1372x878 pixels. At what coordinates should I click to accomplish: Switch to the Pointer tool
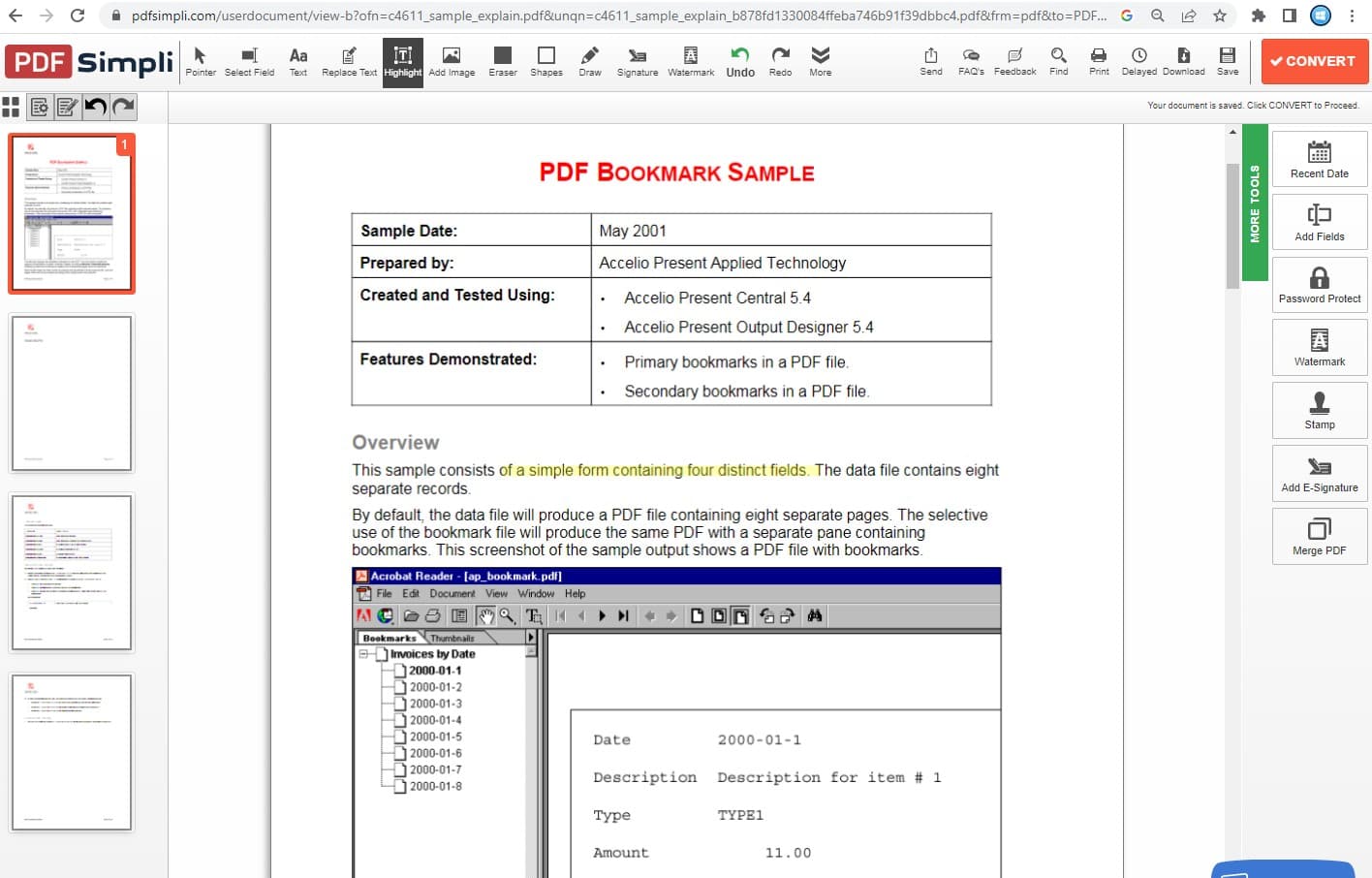(x=201, y=61)
